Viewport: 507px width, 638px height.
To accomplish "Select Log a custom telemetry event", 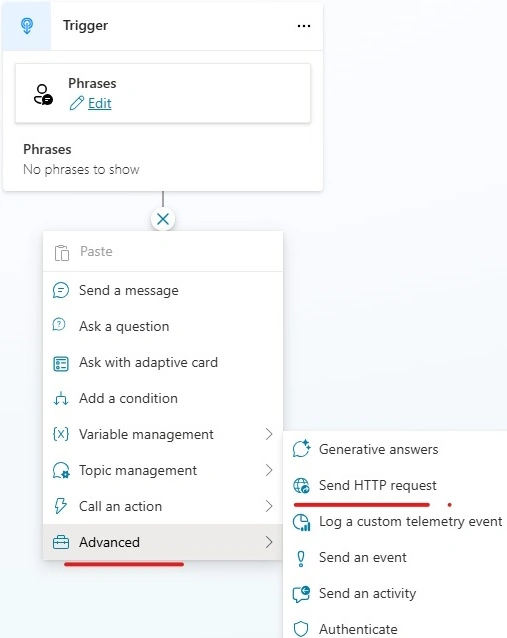I will [x=395, y=521].
